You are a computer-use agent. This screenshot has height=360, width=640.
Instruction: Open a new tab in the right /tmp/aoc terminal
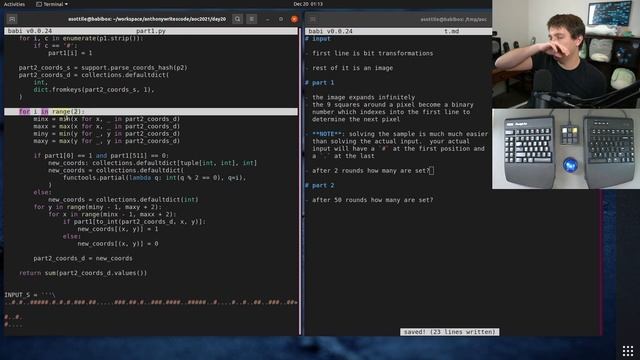pos(313,19)
